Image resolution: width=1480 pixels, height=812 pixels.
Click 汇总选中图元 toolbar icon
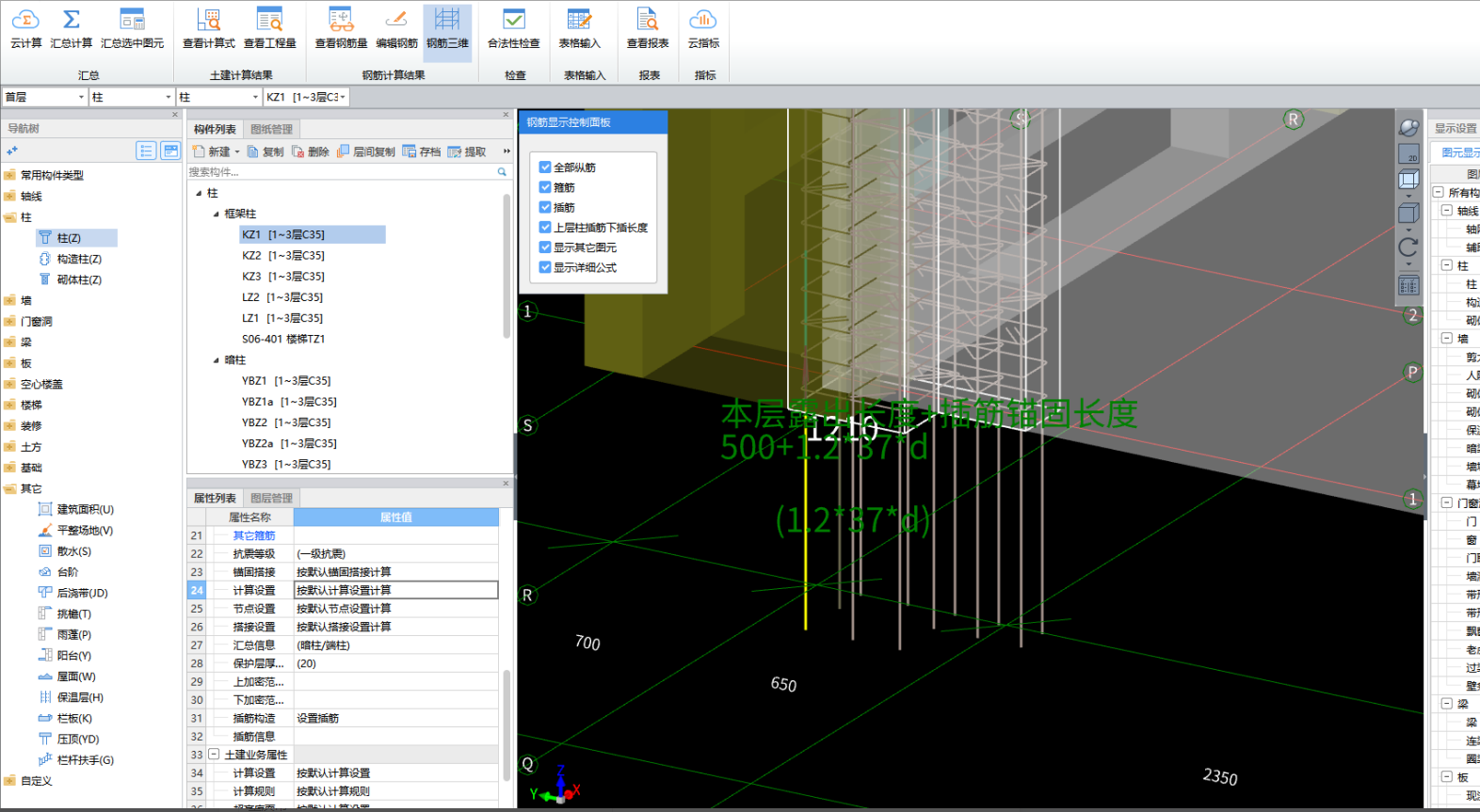(x=132, y=28)
